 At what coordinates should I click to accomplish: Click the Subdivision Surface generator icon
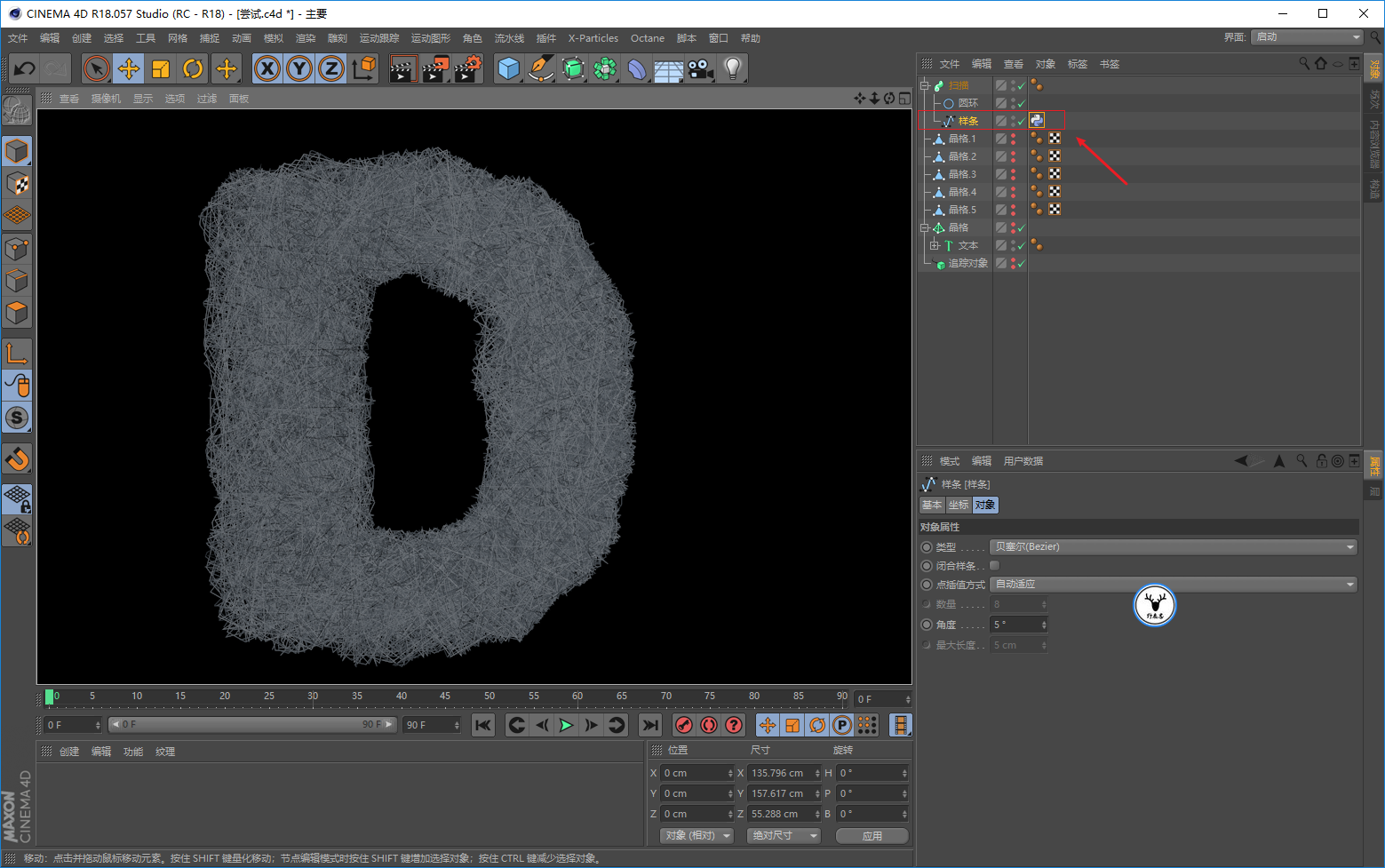click(x=573, y=68)
